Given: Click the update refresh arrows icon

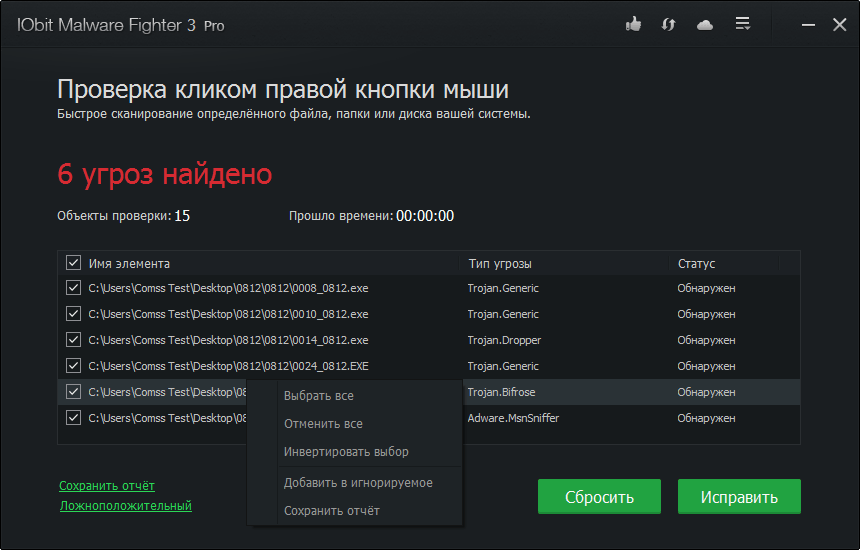Looking at the screenshot, I should click(668, 24).
